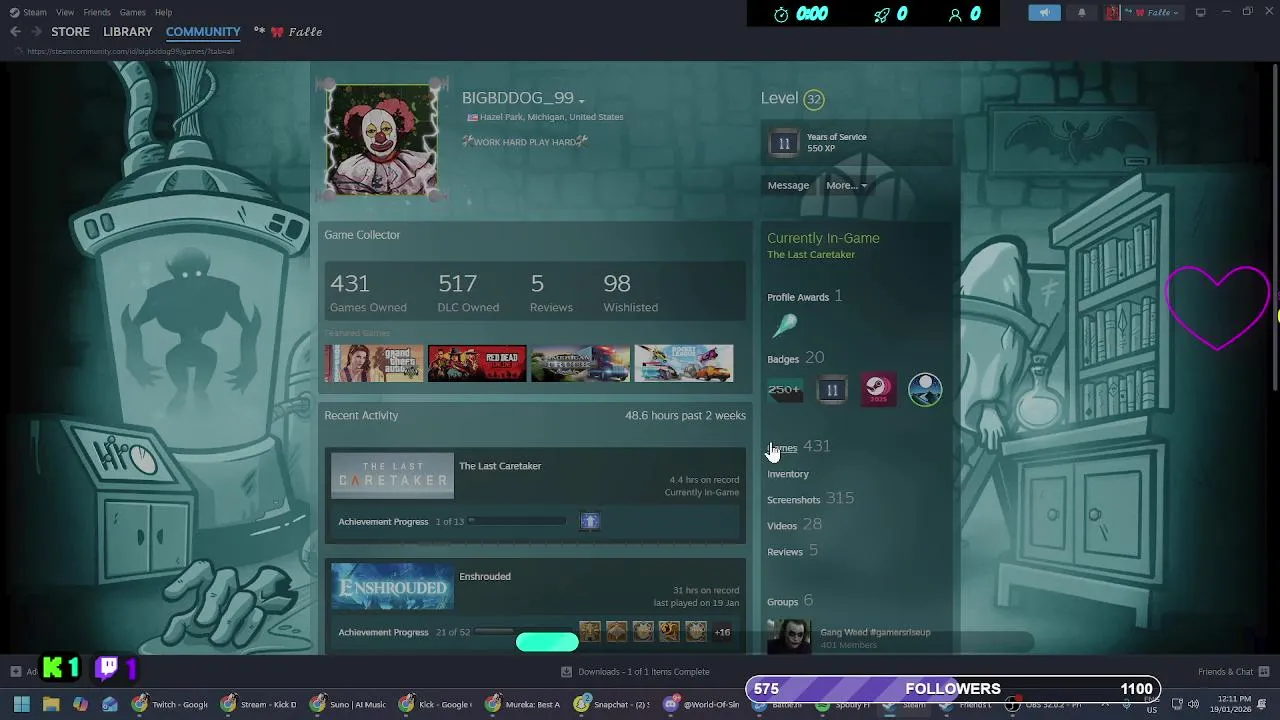Open Steam announcements megaphone button
Screen dimensions: 1280x720
pyautogui.click(x=1044, y=13)
